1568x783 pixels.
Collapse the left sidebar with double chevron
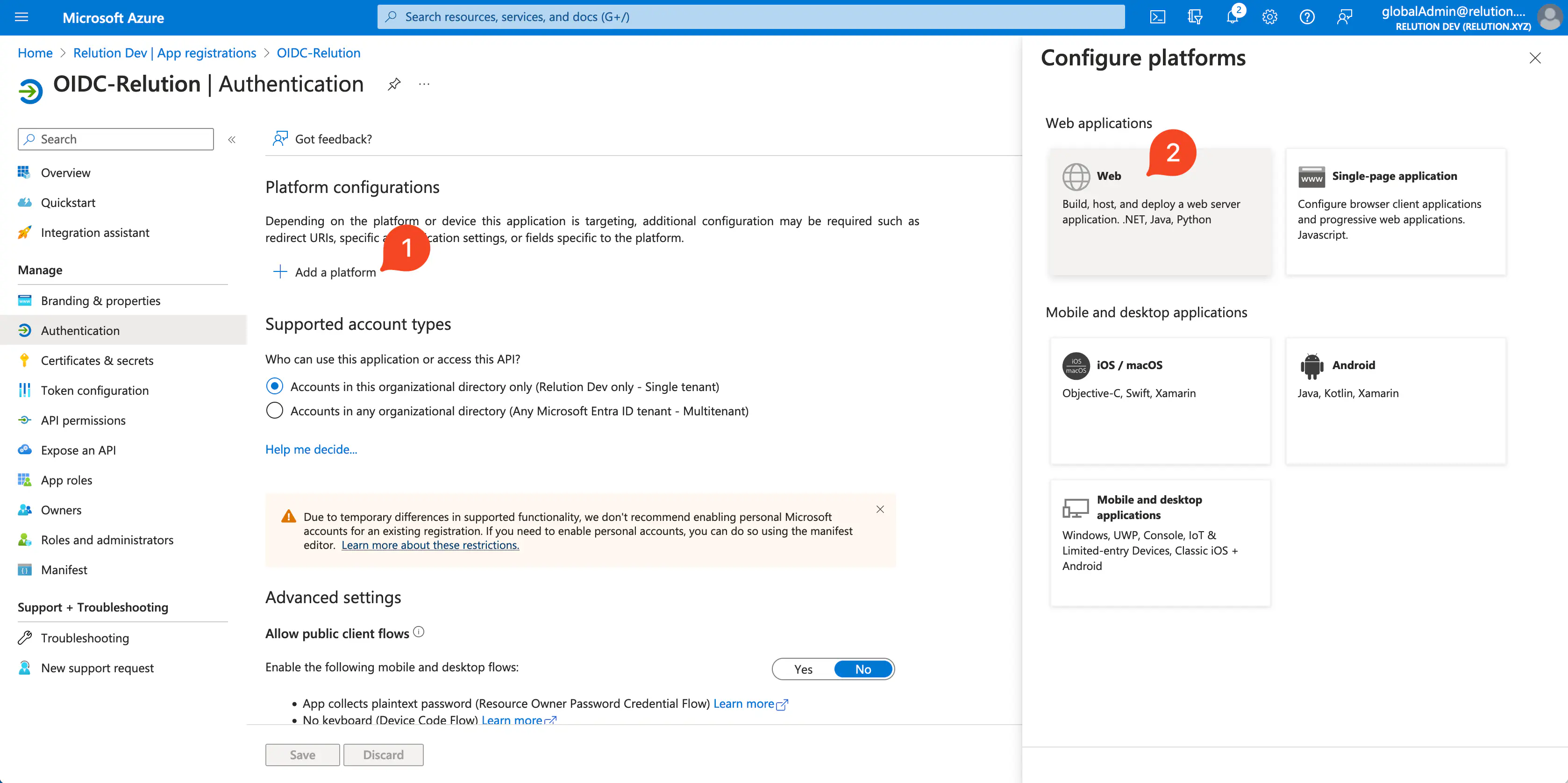pyautogui.click(x=232, y=139)
